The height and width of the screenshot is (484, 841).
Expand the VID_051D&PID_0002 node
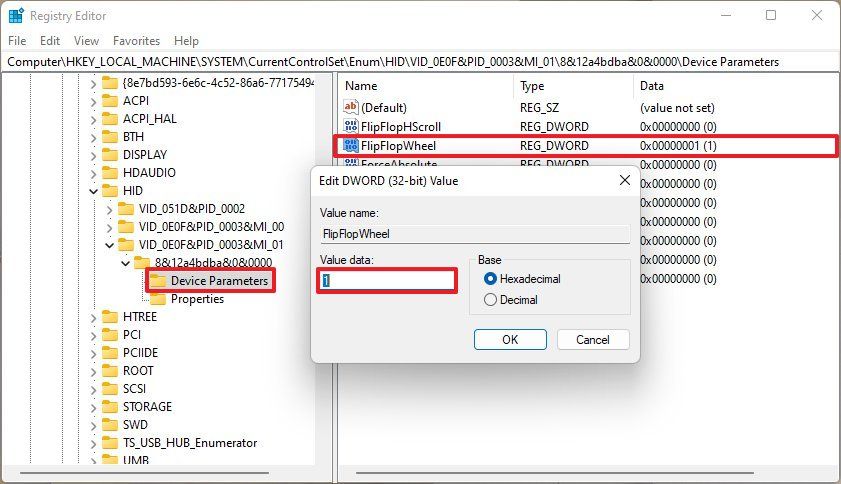109,209
